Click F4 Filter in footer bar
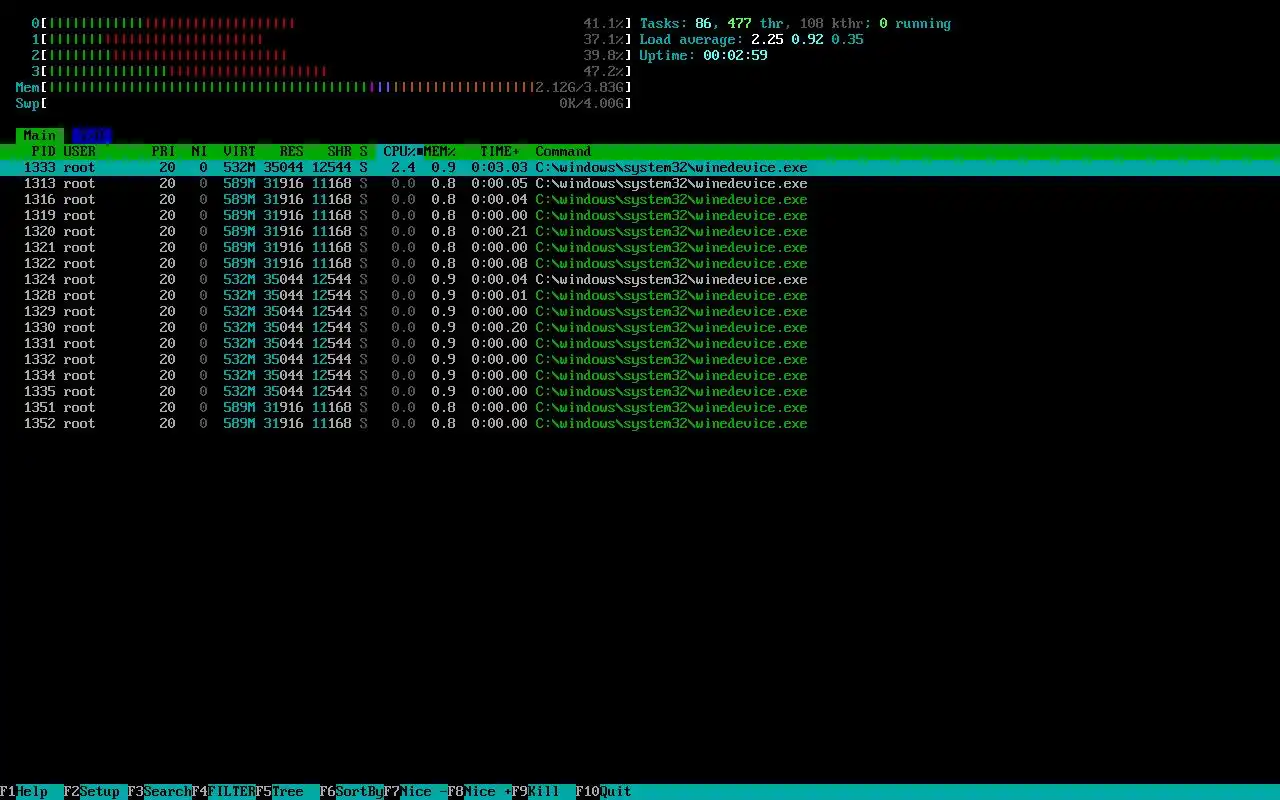 [x=224, y=791]
